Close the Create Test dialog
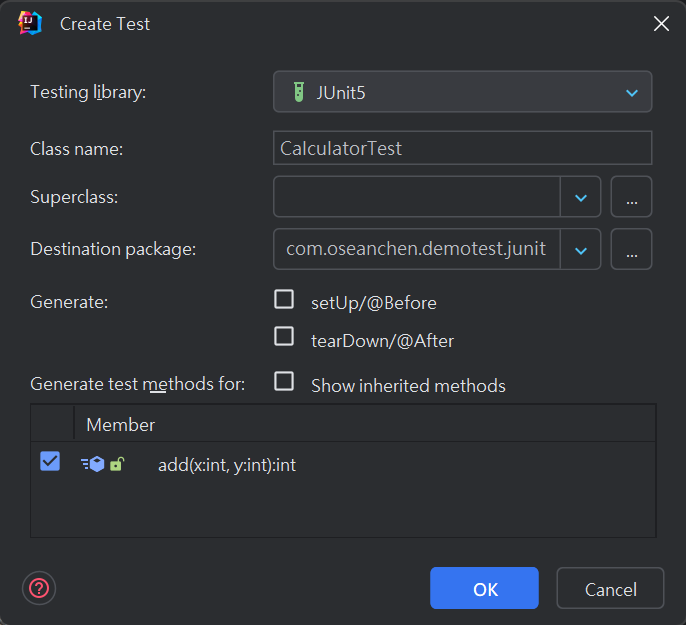Viewport: 686px width, 625px height. (x=661, y=24)
